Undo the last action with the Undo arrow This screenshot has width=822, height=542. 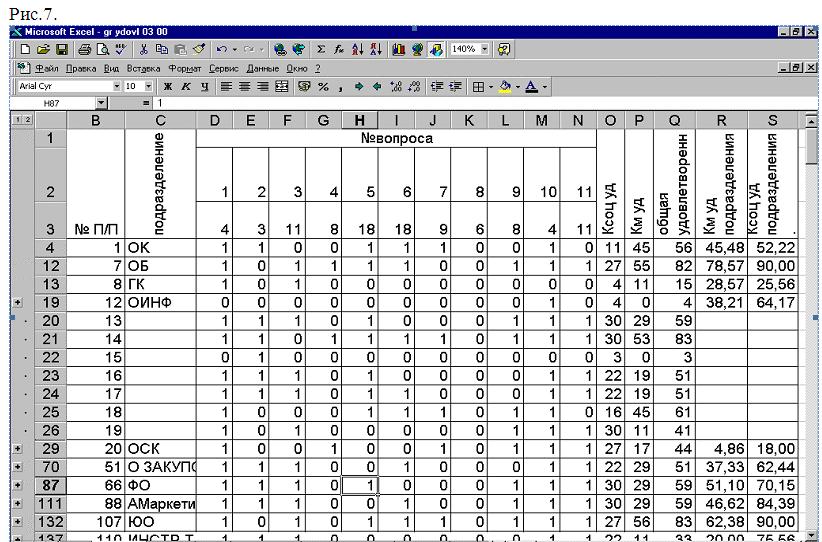(221, 50)
